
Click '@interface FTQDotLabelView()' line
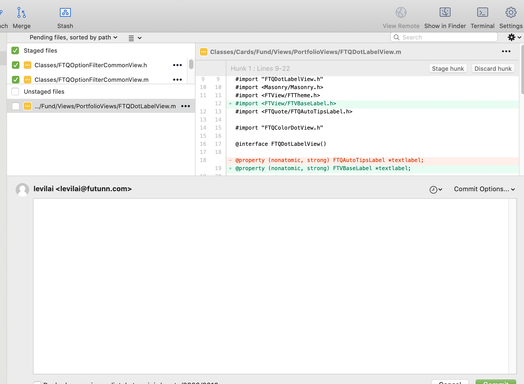coord(281,144)
